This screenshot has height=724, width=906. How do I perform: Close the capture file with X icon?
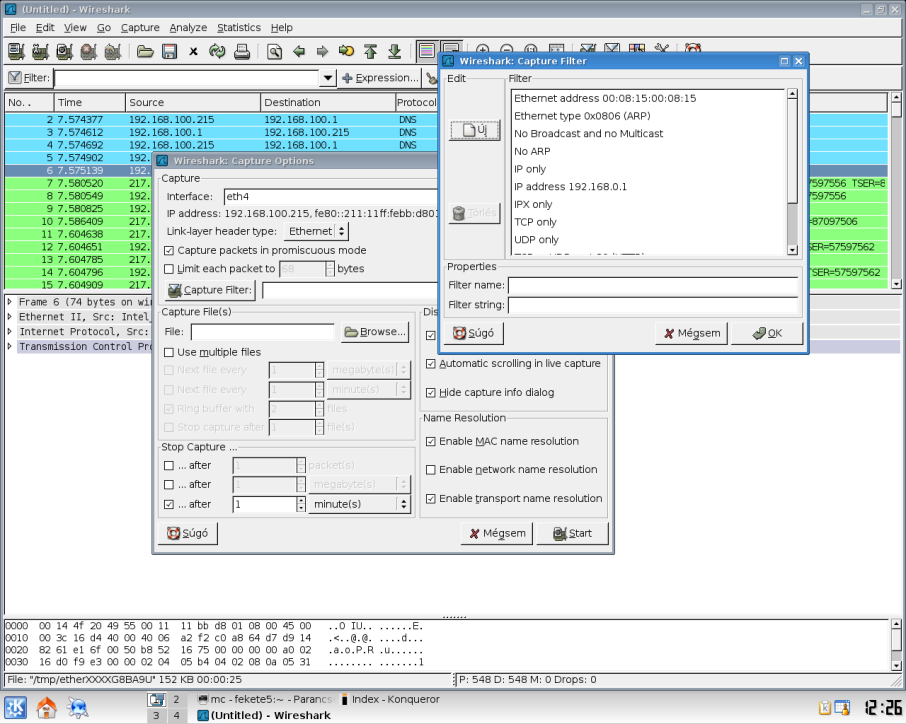194,51
